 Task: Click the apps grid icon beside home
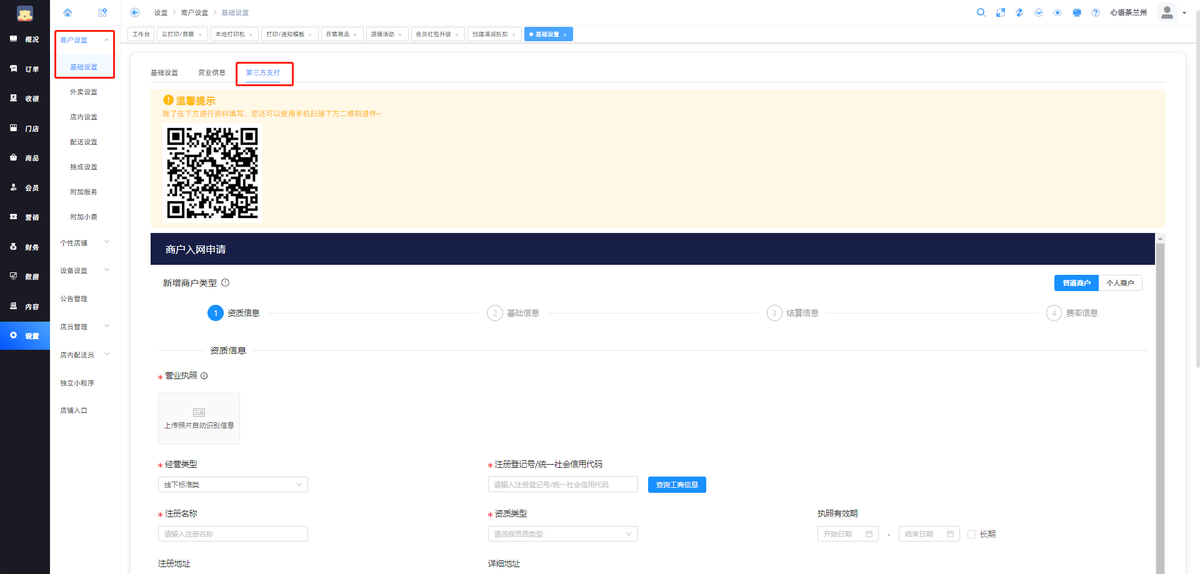click(x=102, y=12)
